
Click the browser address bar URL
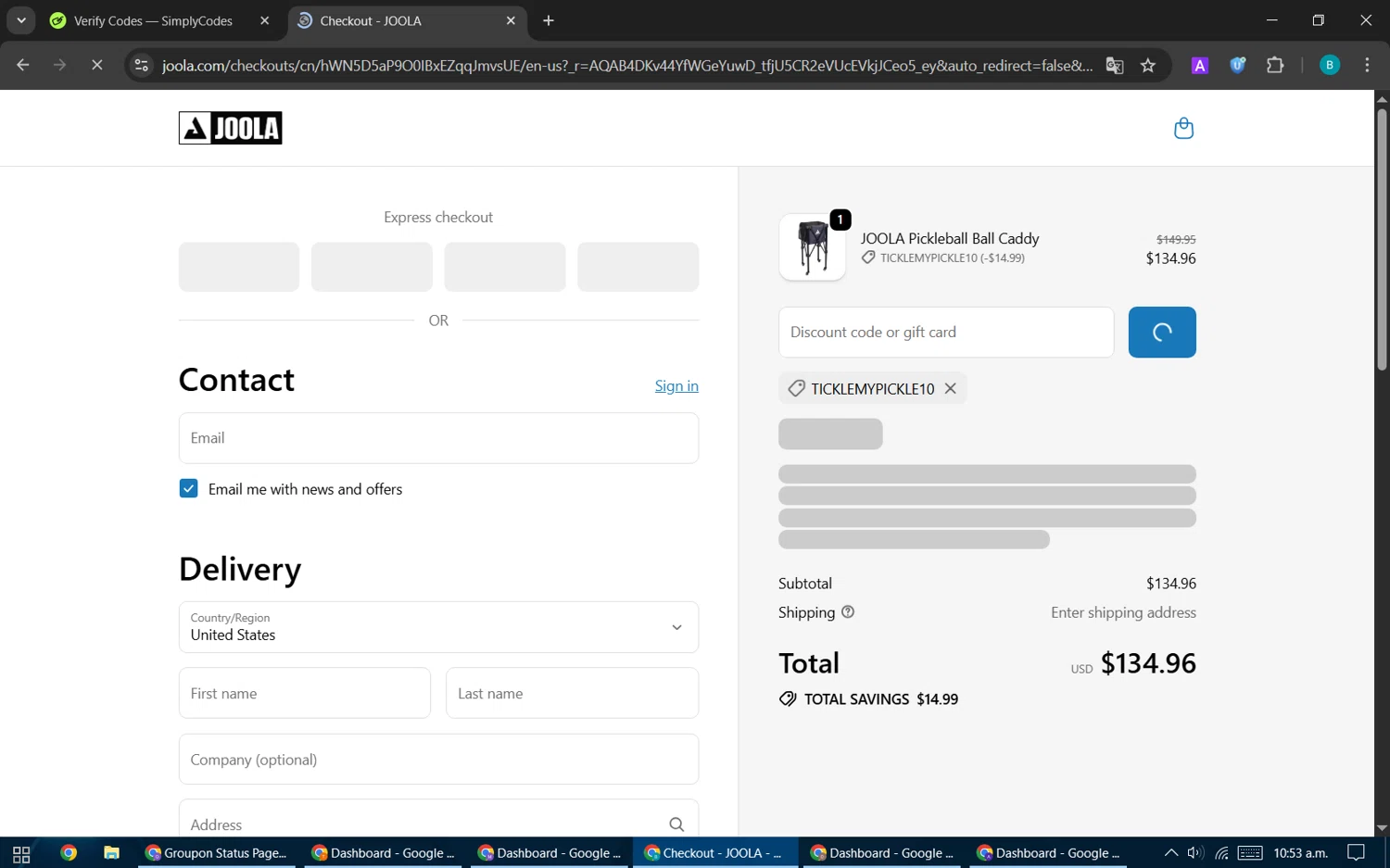coord(626,65)
